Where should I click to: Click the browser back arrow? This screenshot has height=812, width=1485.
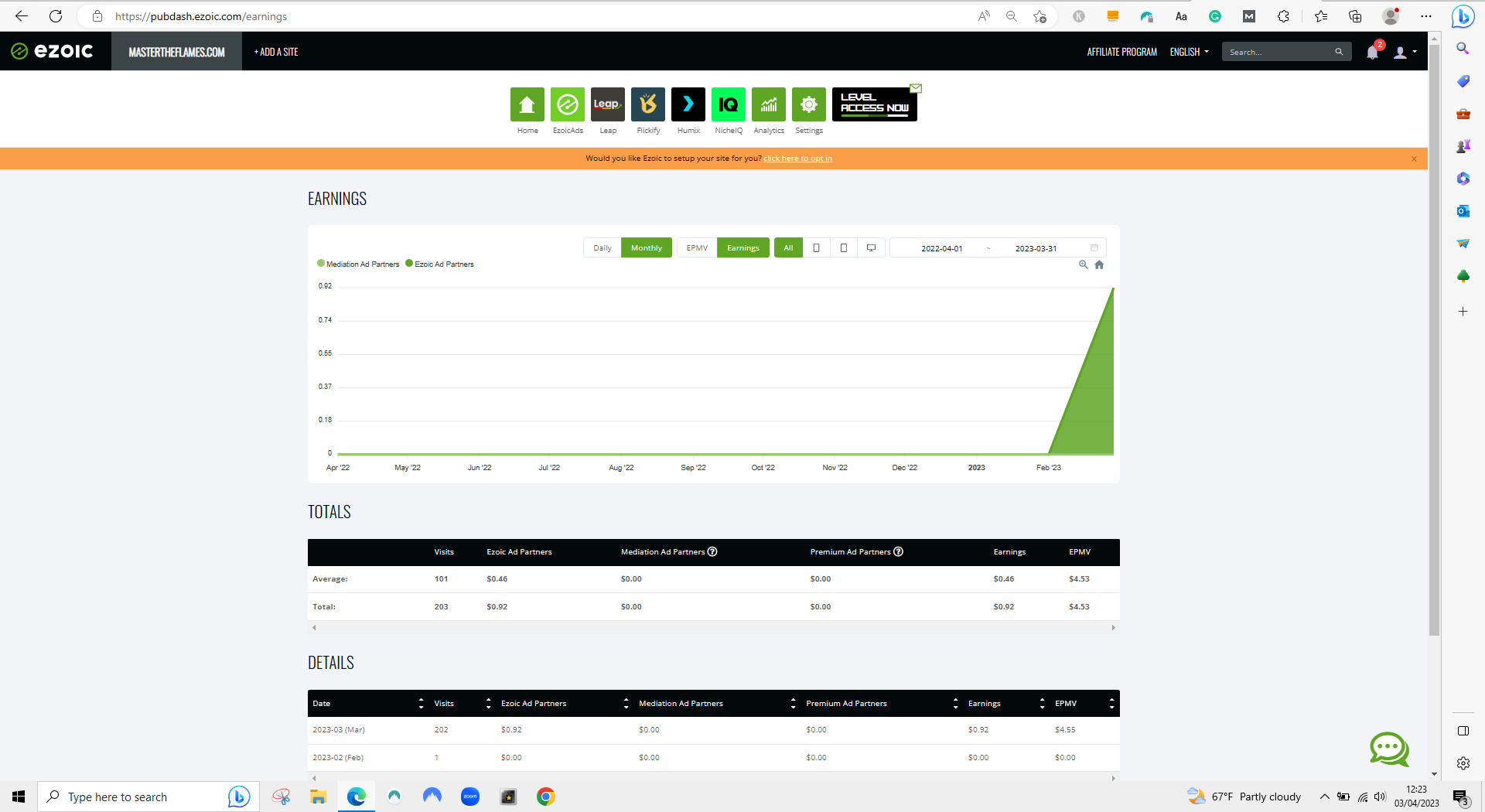tap(21, 16)
